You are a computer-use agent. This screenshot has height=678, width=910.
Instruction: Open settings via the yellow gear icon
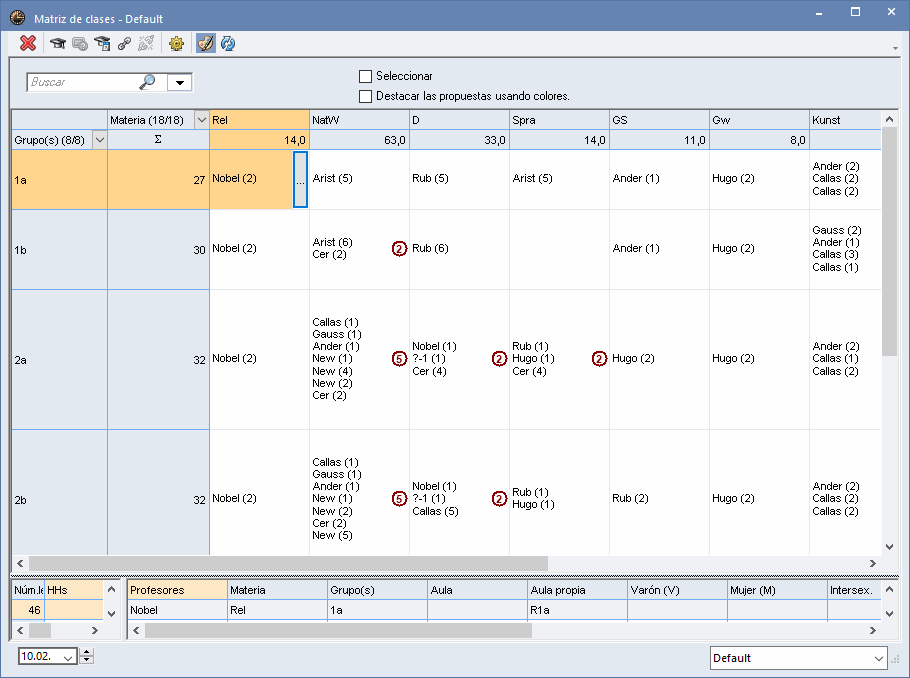[x=176, y=44]
